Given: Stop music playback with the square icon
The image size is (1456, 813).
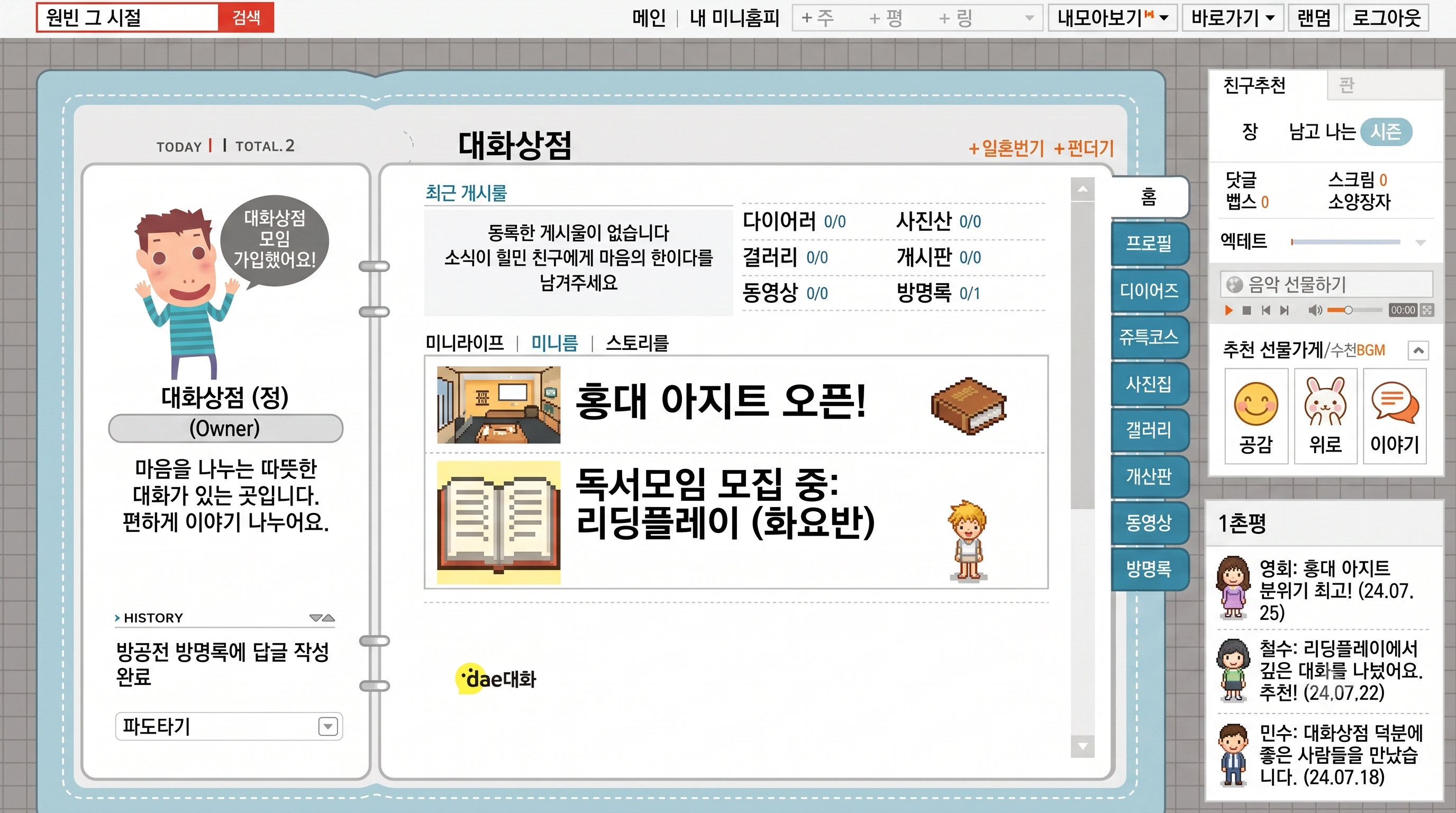Looking at the screenshot, I should coord(1246,310).
